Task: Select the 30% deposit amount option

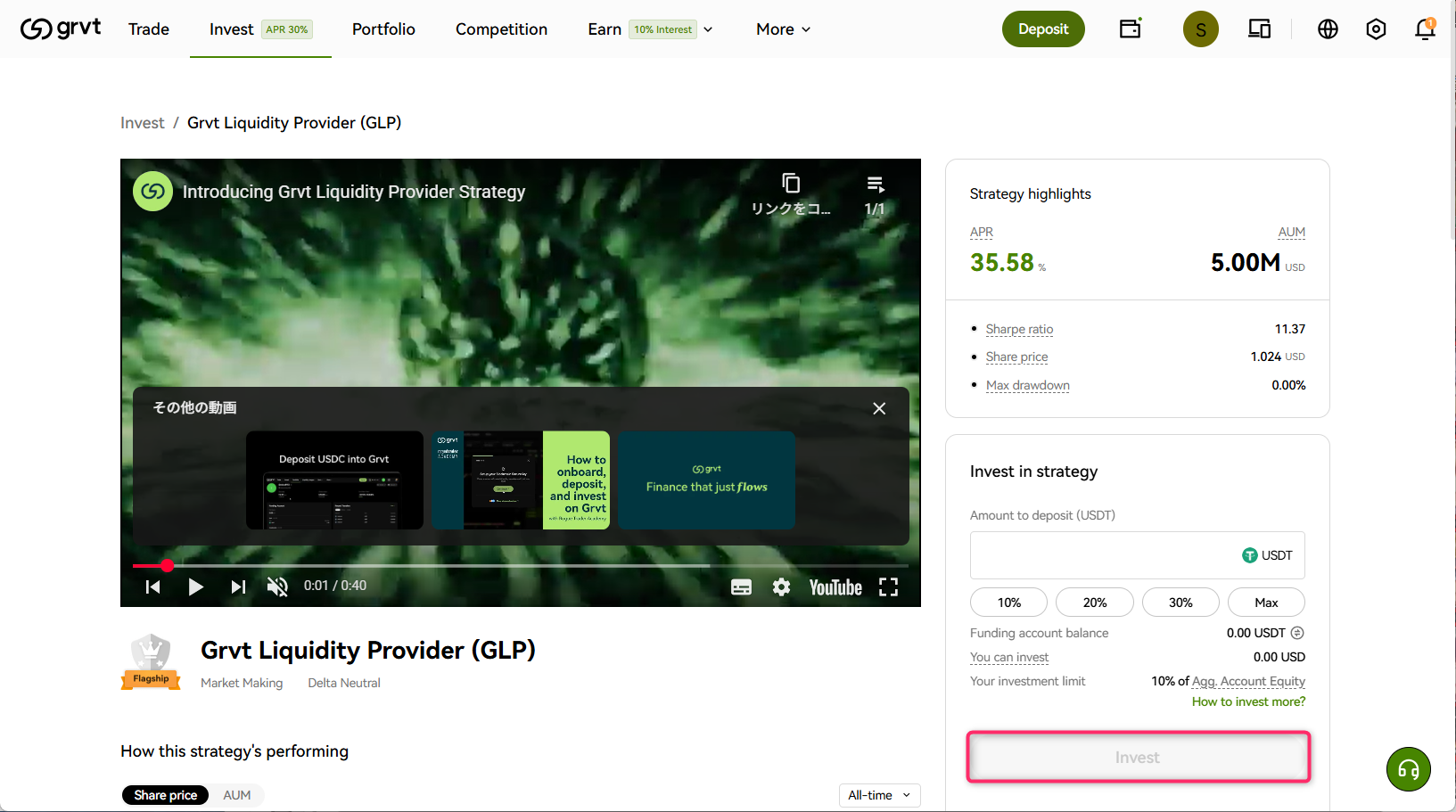Action: (x=1180, y=602)
